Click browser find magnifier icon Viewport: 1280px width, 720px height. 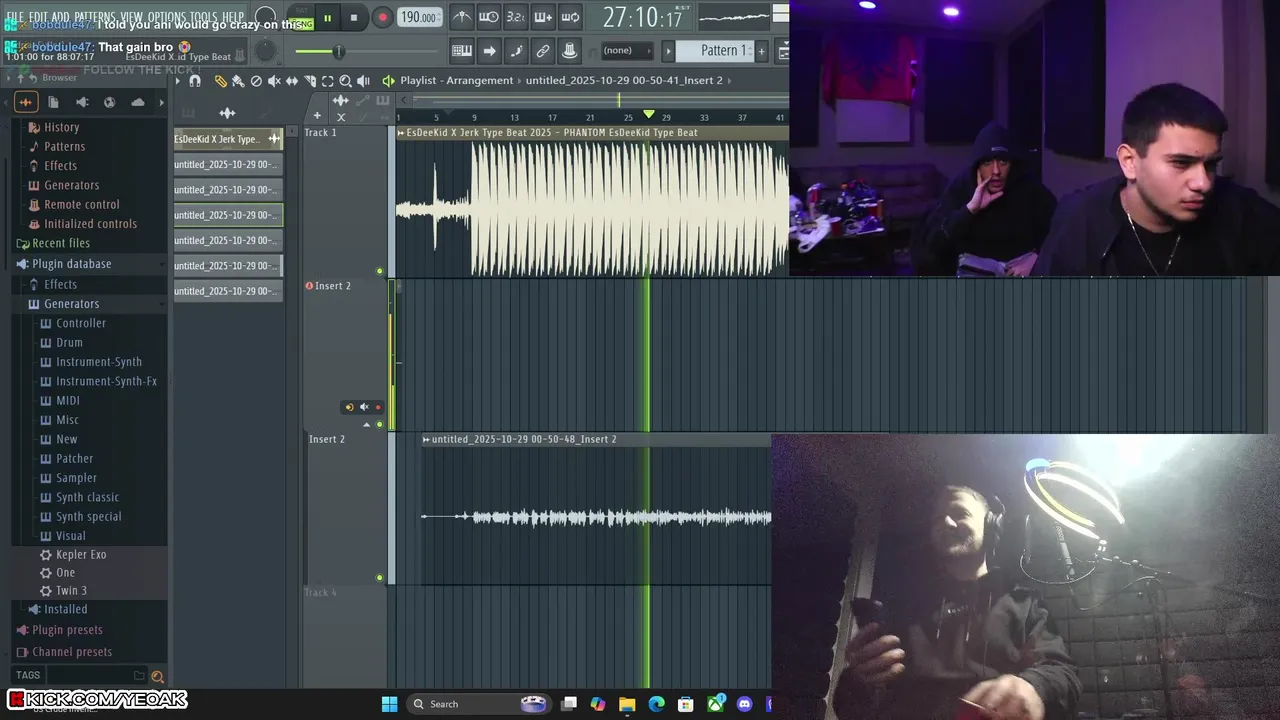(x=157, y=677)
